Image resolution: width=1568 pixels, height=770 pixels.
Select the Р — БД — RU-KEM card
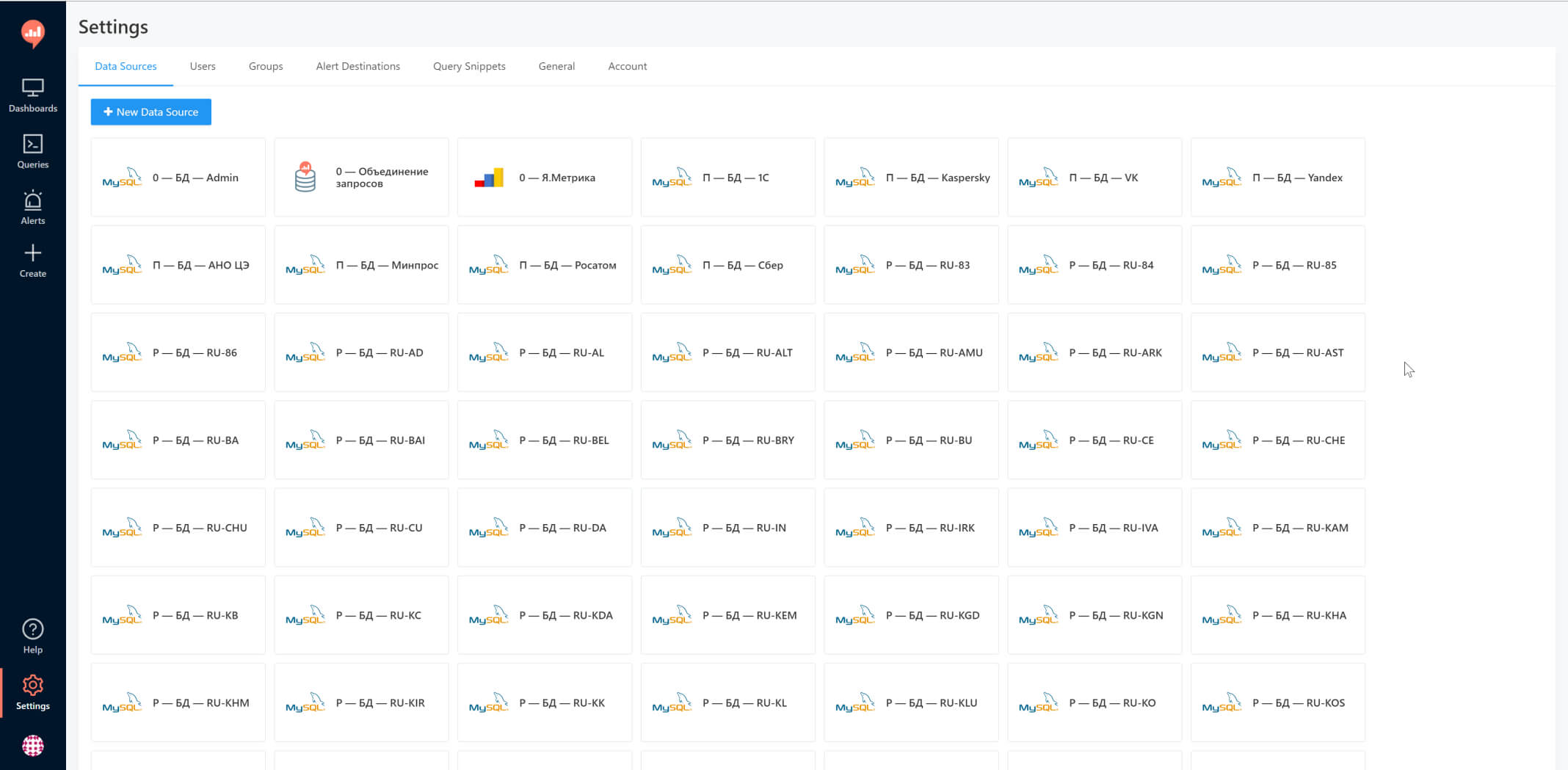728,615
